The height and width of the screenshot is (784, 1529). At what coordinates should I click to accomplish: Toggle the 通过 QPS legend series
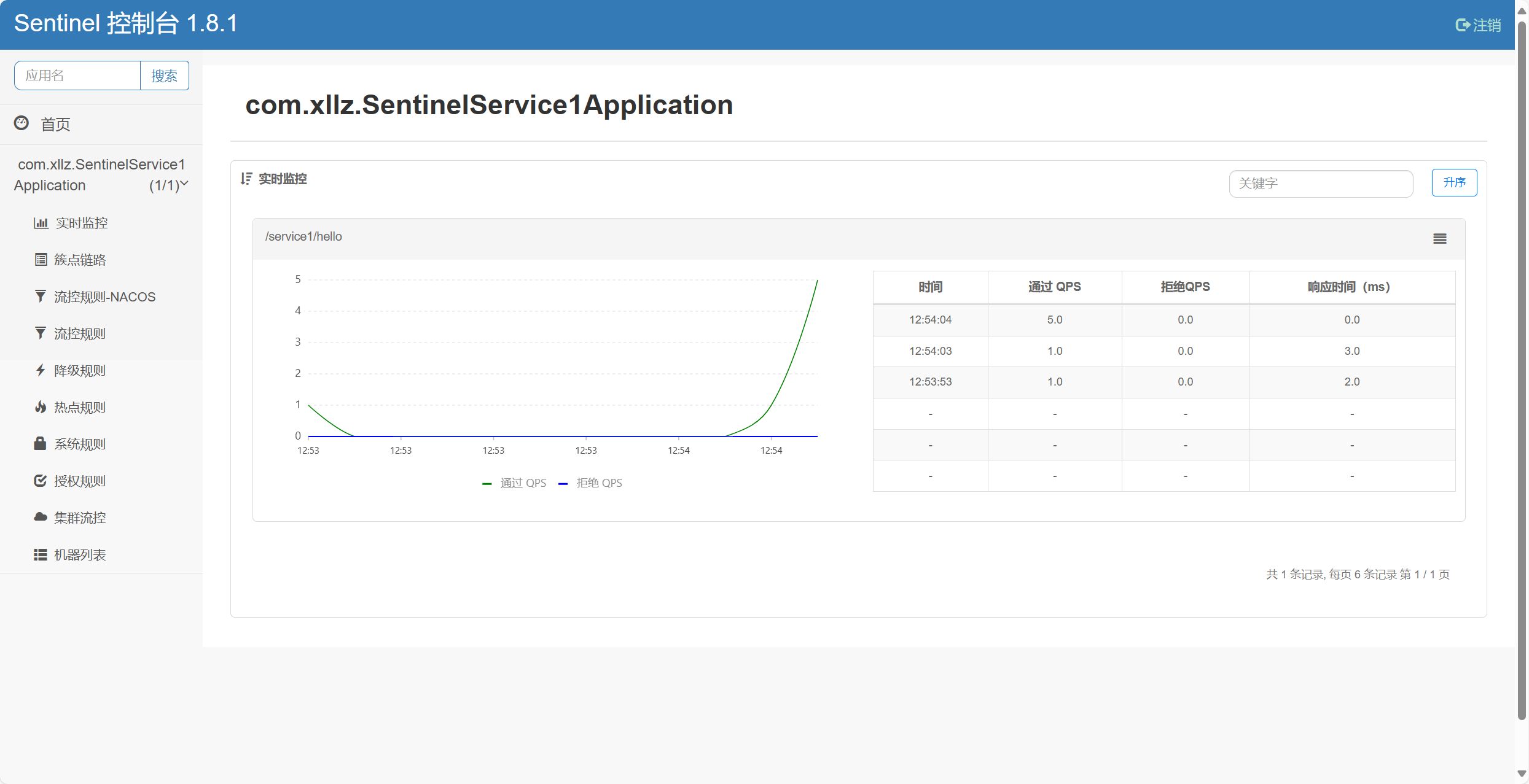click(514, 483)
